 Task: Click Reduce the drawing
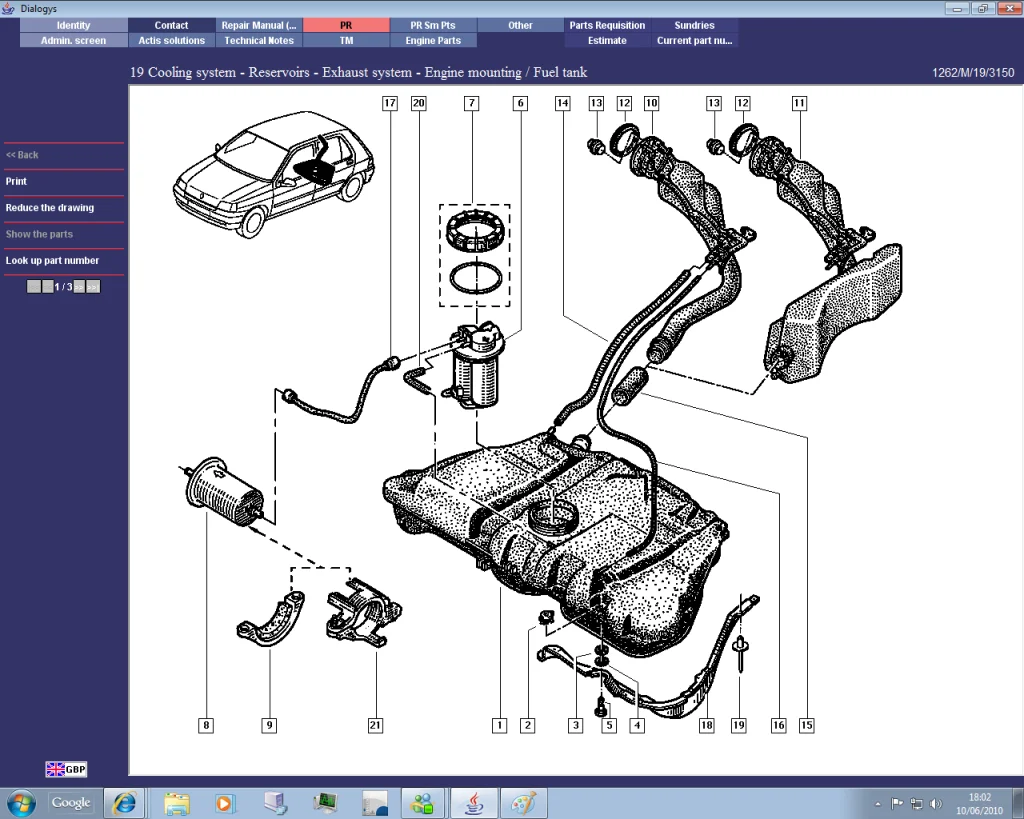(50, 208)
